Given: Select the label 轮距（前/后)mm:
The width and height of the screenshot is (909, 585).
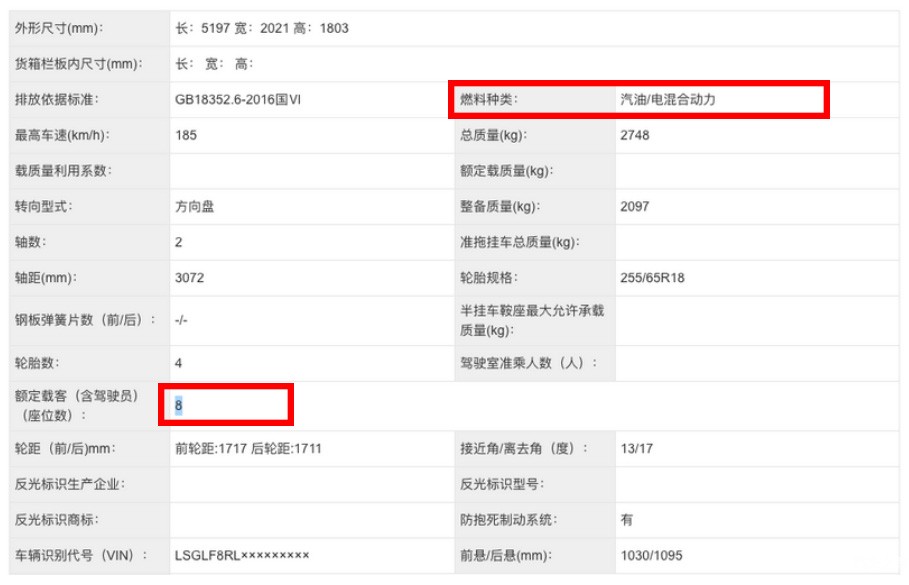Looking at the screenshot, I should (66, 449).
